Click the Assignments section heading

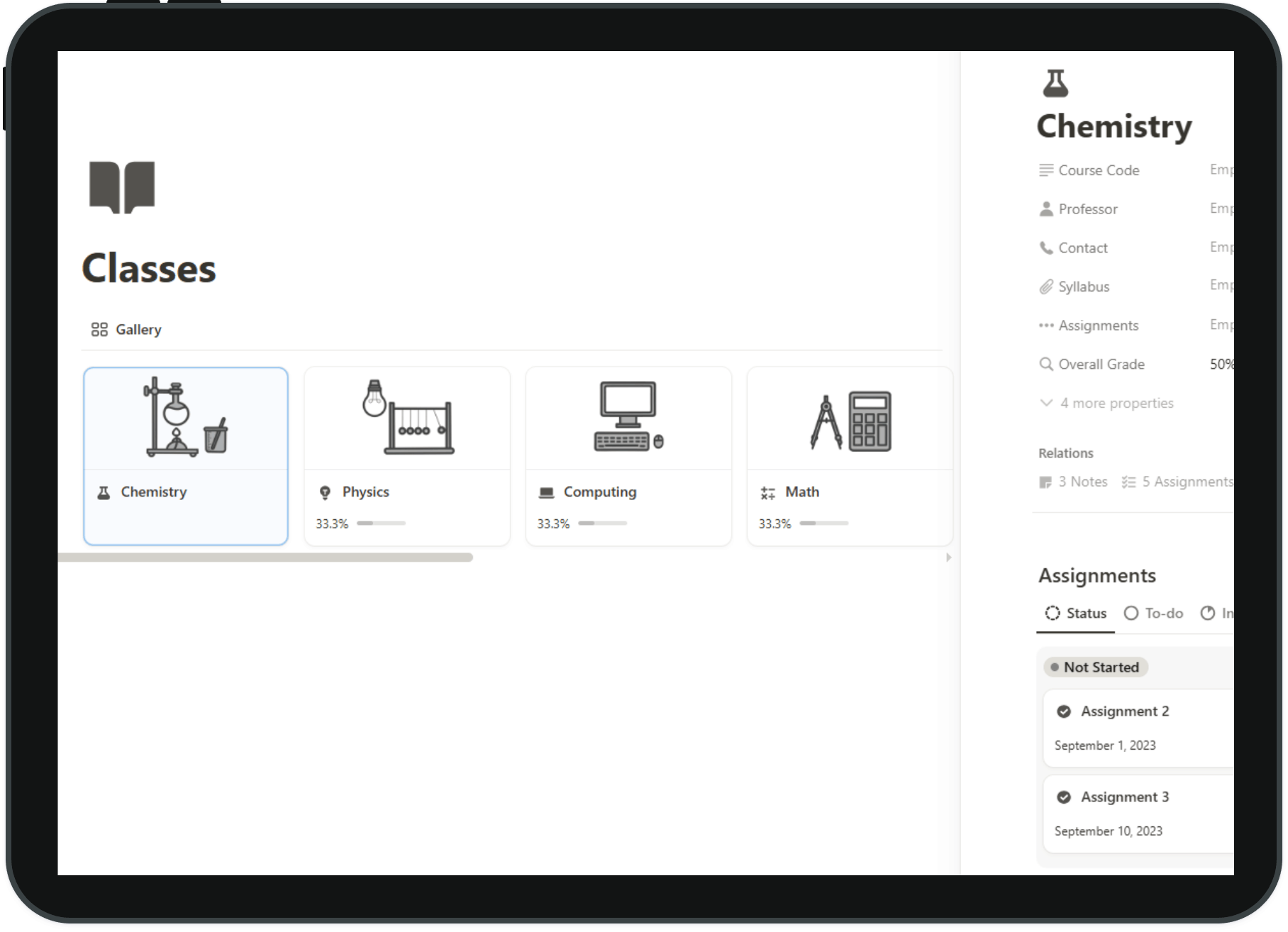pos(1097,576)
